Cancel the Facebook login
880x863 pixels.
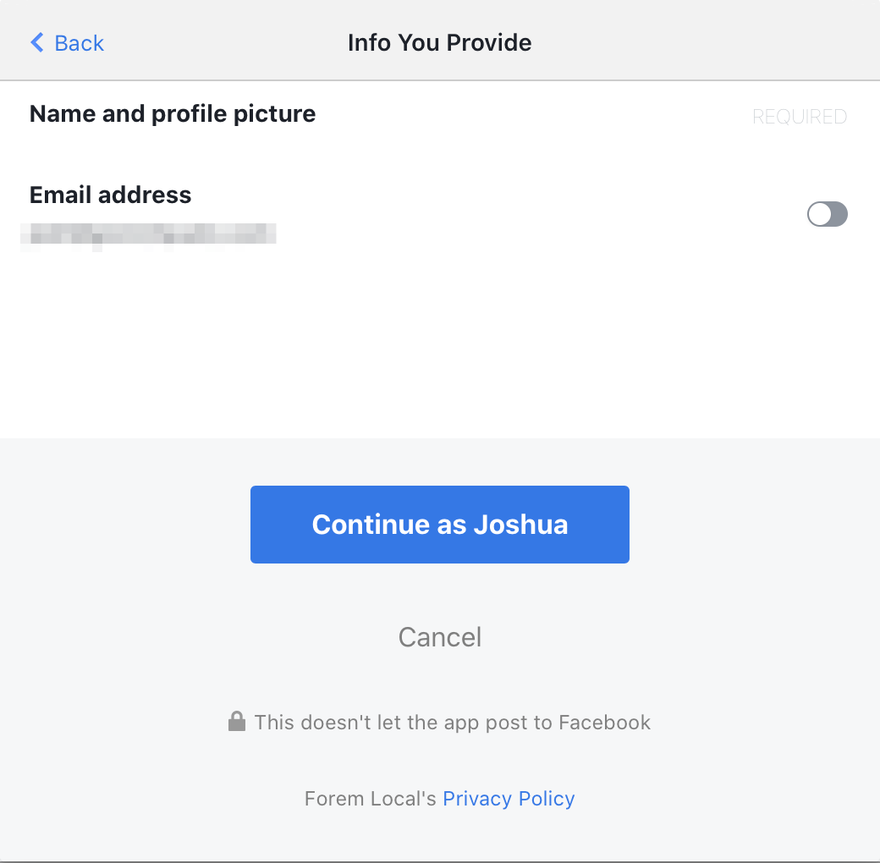pos(440,637)
